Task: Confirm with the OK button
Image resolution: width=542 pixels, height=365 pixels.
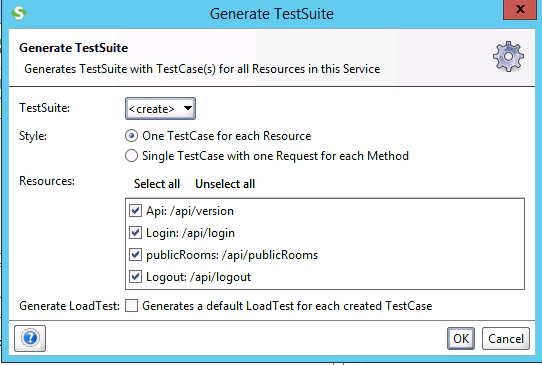Action: (461, 338)
